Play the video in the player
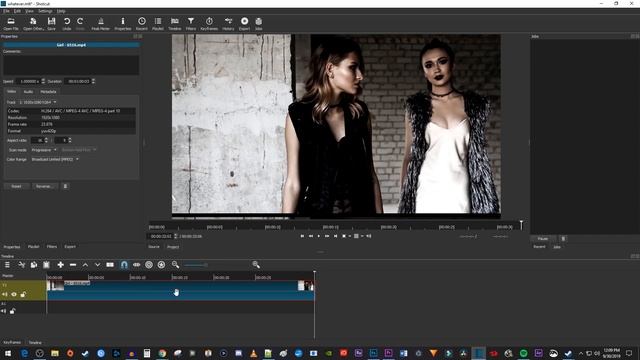640x360 pixels. [319, 236]
